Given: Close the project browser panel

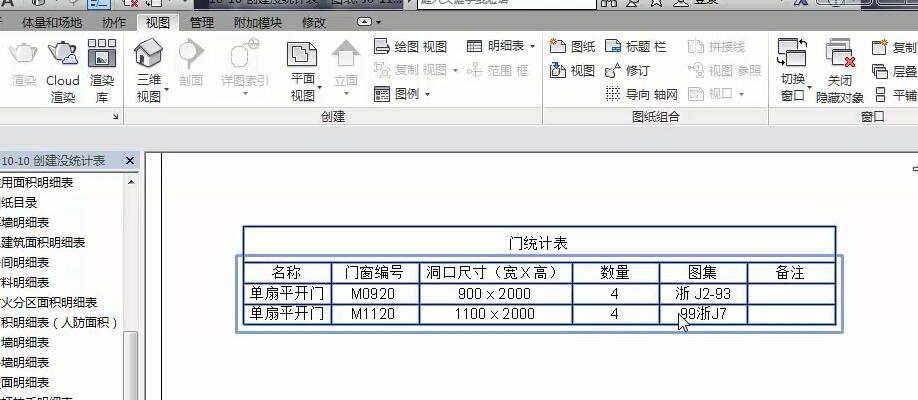Looking at the screenshot, I should 130,160.
